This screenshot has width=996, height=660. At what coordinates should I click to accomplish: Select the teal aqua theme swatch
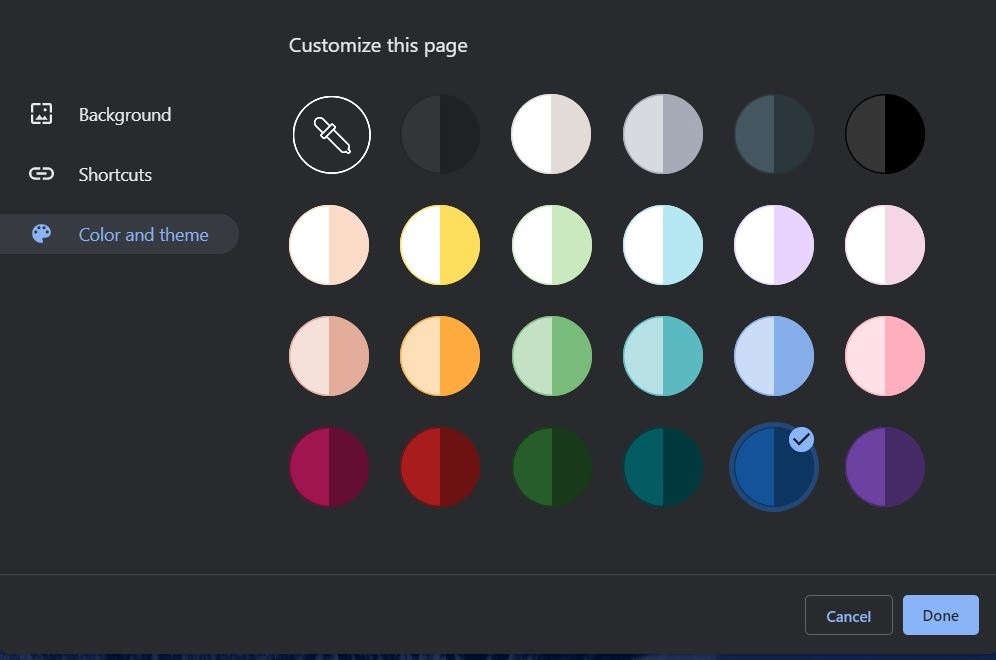[x=663, y=356]
